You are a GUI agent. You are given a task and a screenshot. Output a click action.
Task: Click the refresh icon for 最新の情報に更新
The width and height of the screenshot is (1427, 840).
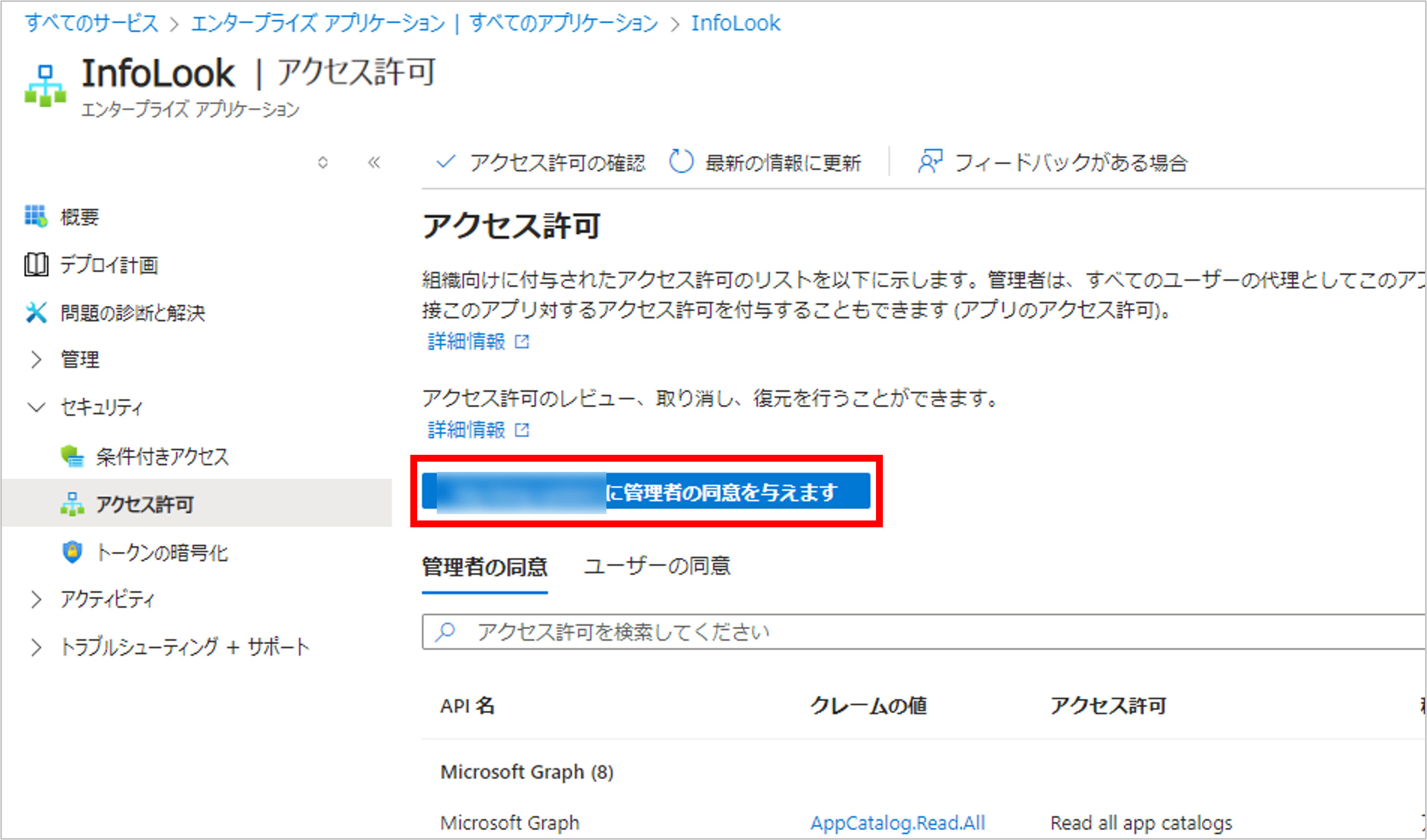point(681,161)
